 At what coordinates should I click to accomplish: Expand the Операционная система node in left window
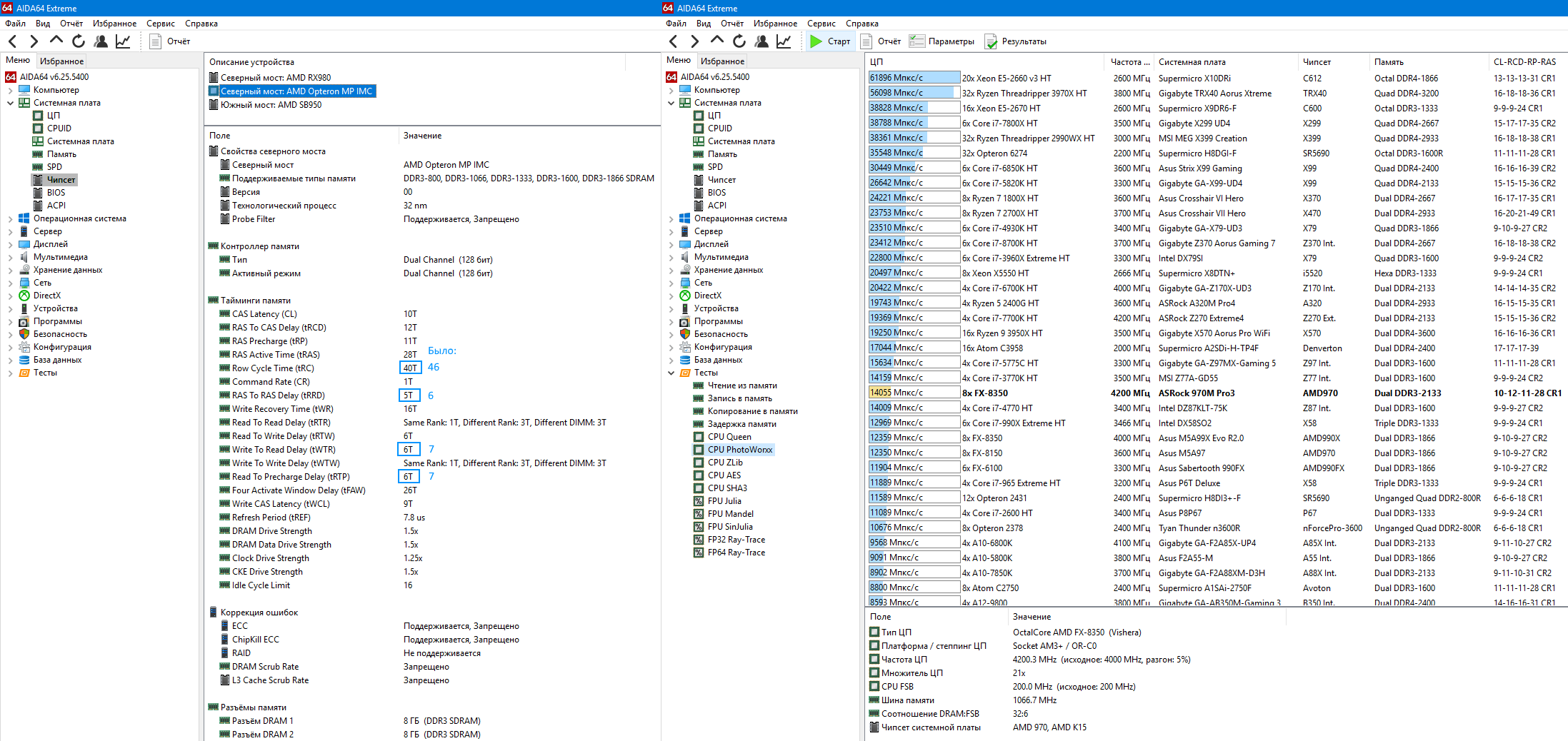[x=10, y=218]
